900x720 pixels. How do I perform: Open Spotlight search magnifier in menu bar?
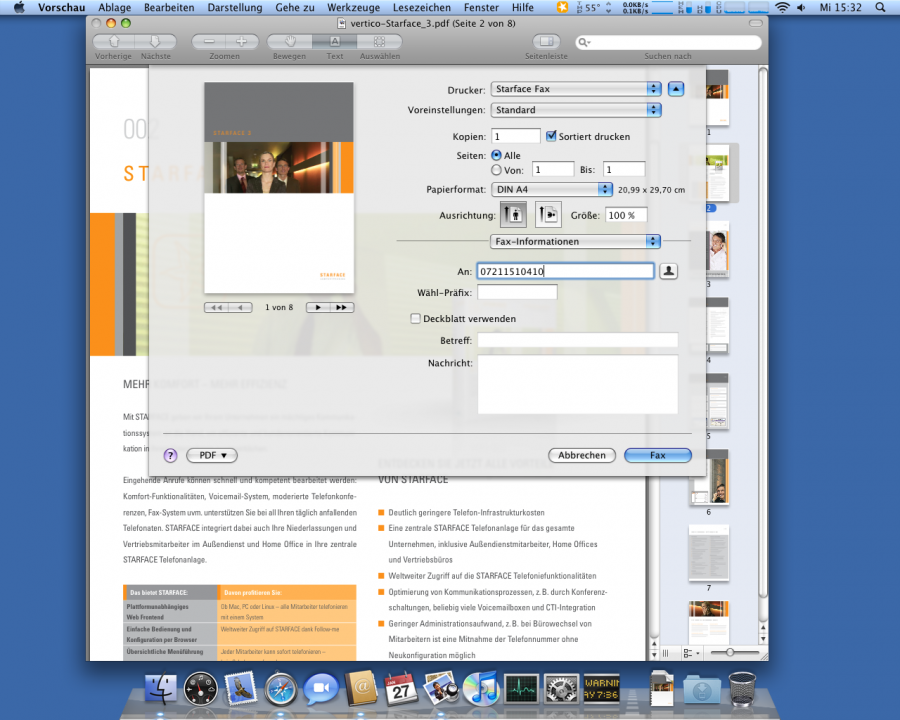[x=880, y=7]
